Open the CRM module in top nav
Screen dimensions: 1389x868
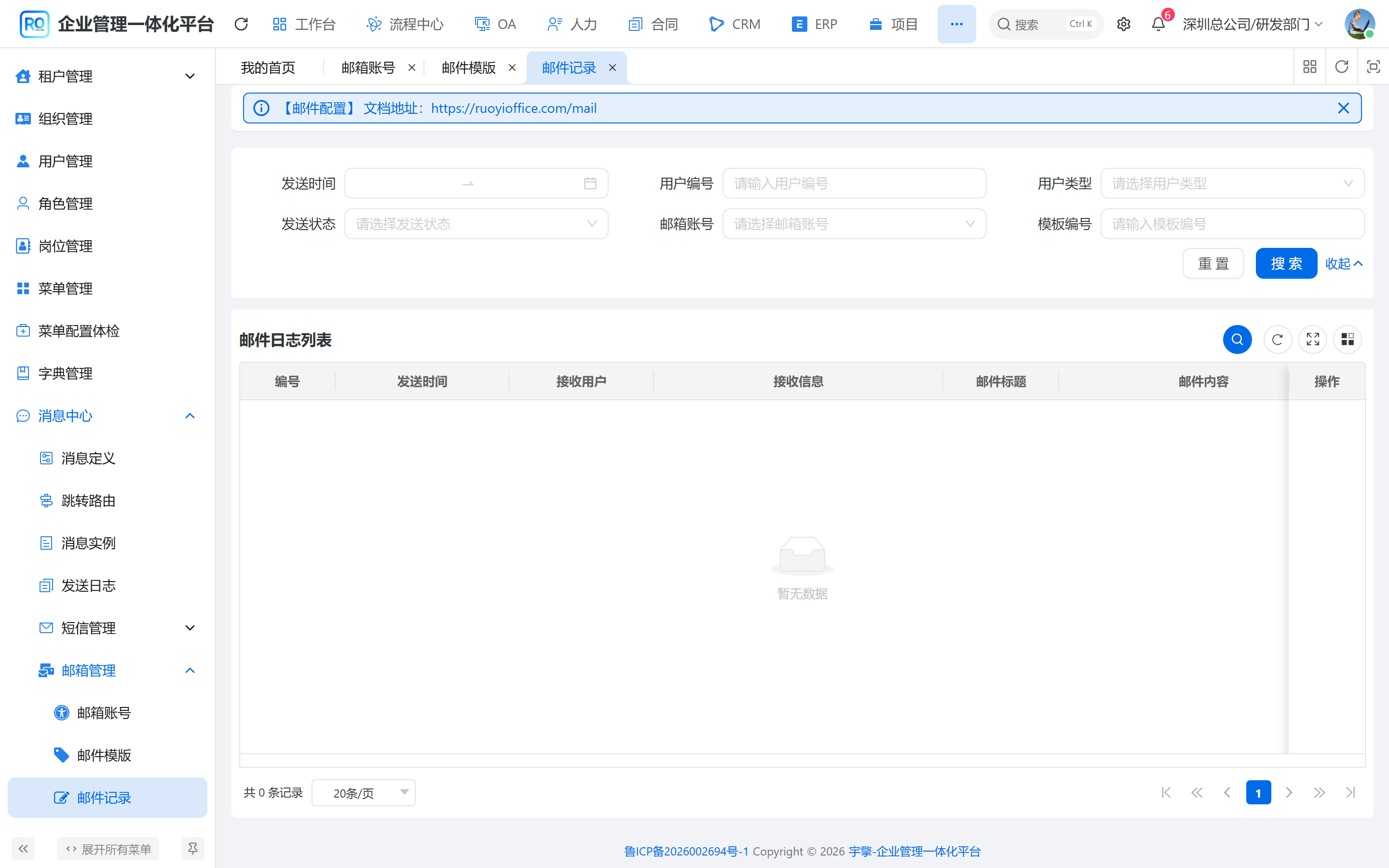735,24
